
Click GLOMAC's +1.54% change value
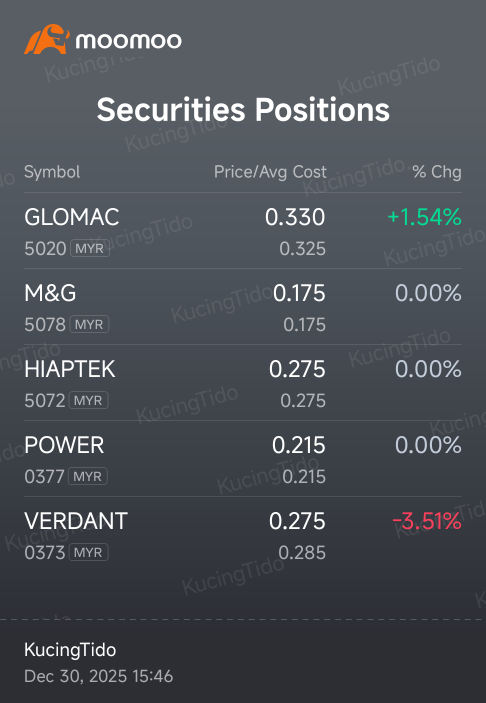pyautogui.click(x=424, y=217)
